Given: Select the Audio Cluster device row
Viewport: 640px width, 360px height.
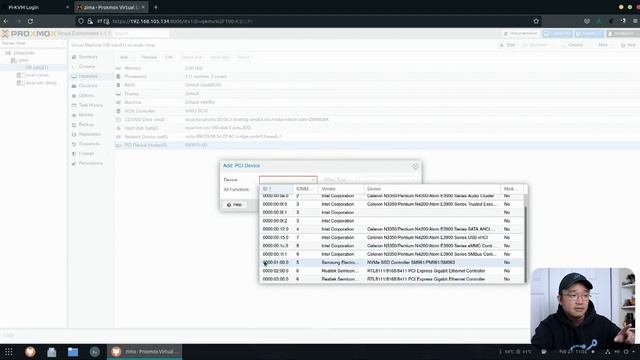Looking at the screenshot, I should [392, 196].
